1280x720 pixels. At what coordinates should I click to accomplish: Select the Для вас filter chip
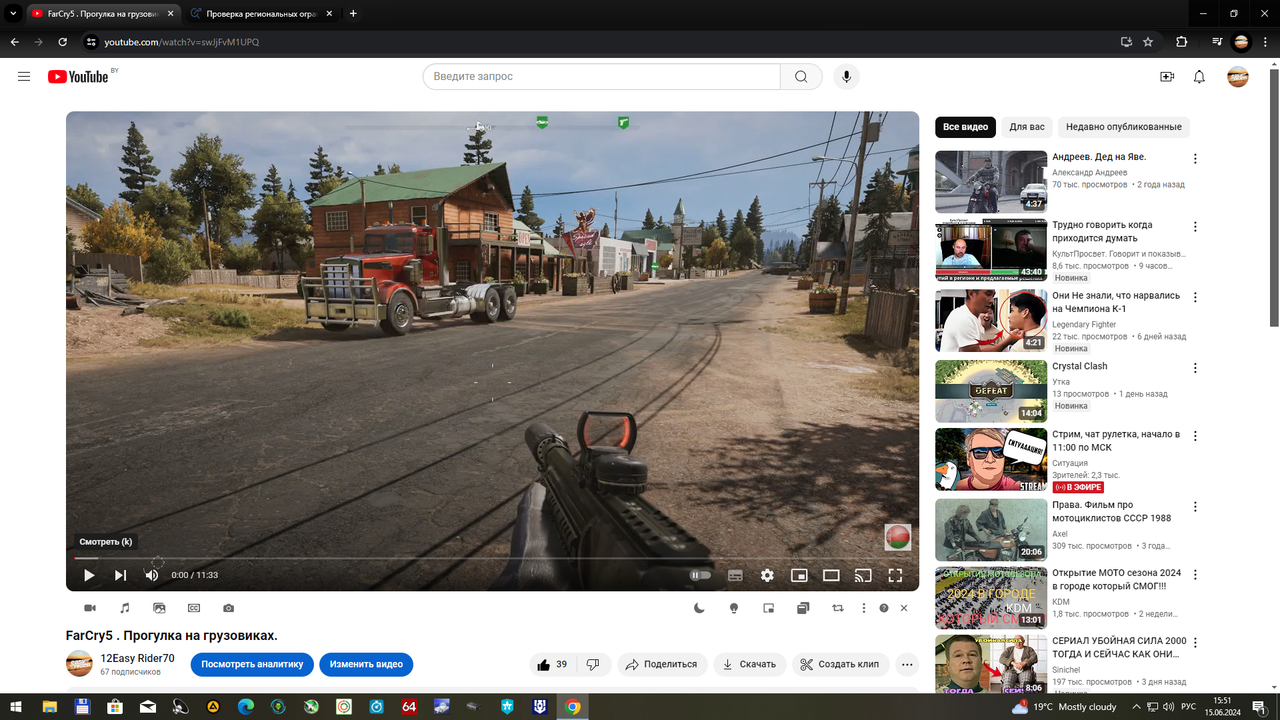(1027, 127)
